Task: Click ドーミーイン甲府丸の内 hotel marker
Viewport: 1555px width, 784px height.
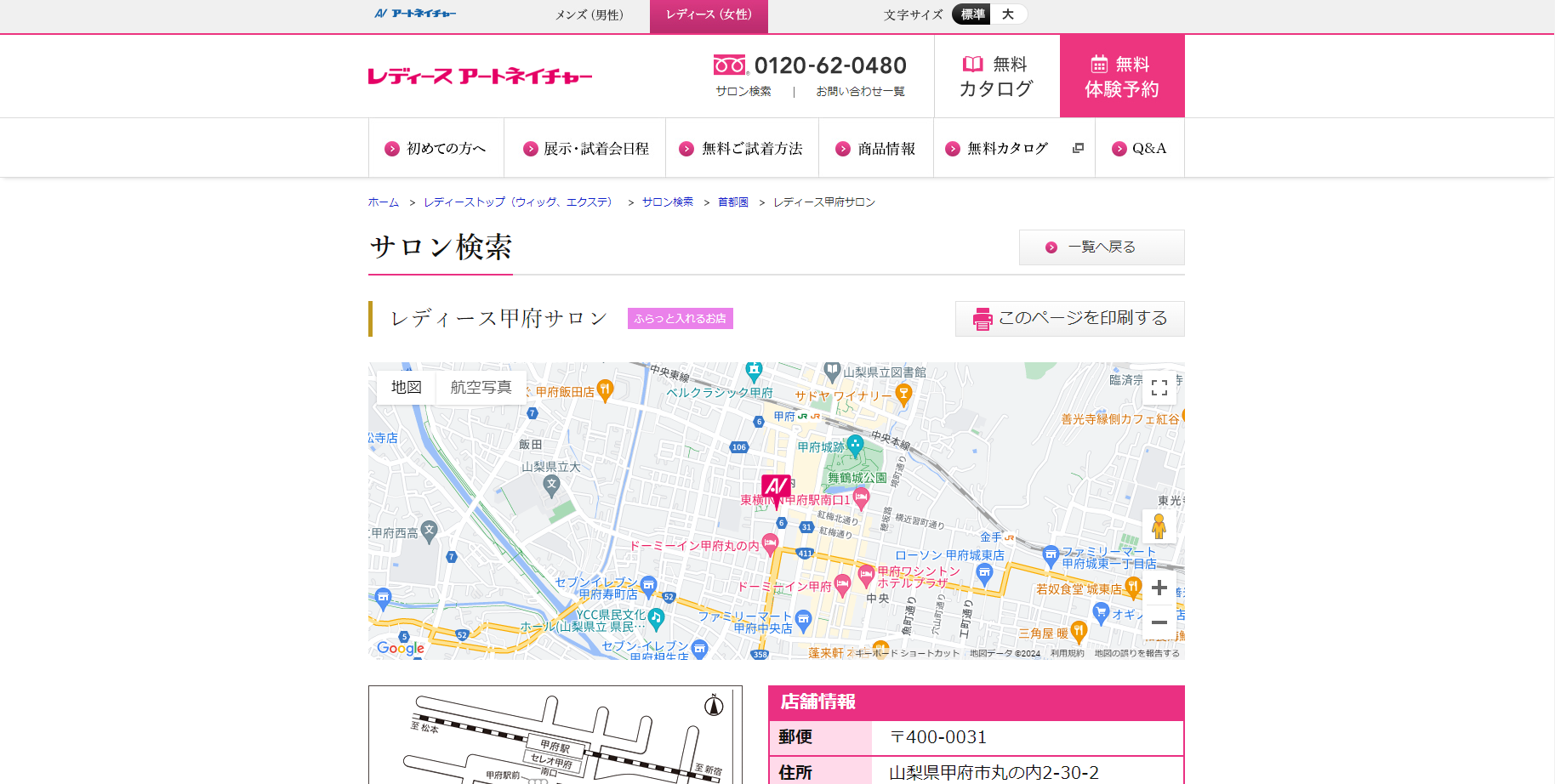Action: point(770,543)
